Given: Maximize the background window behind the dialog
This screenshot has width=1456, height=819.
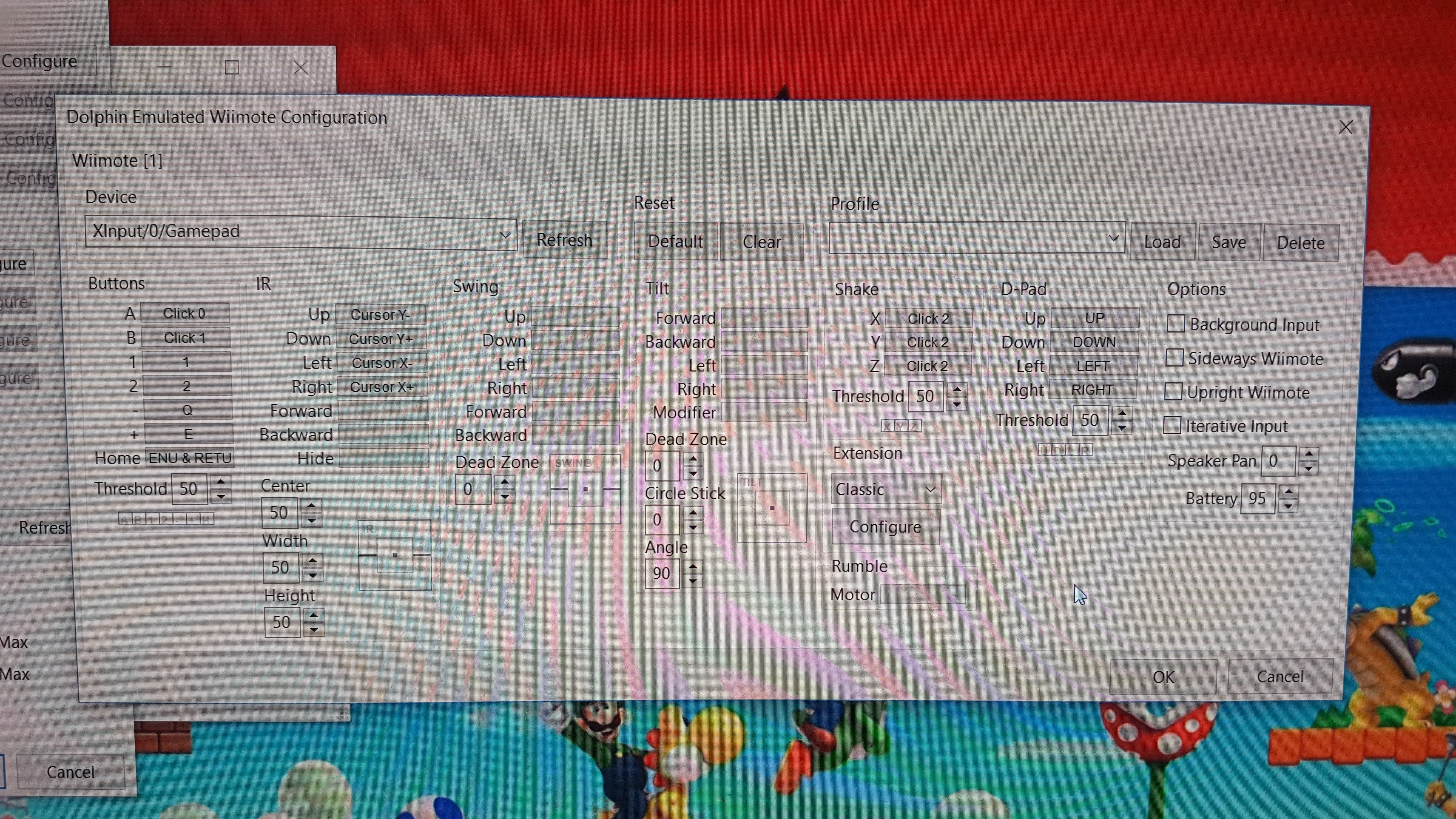Looking at the screenshot, I should coord(232,68).
